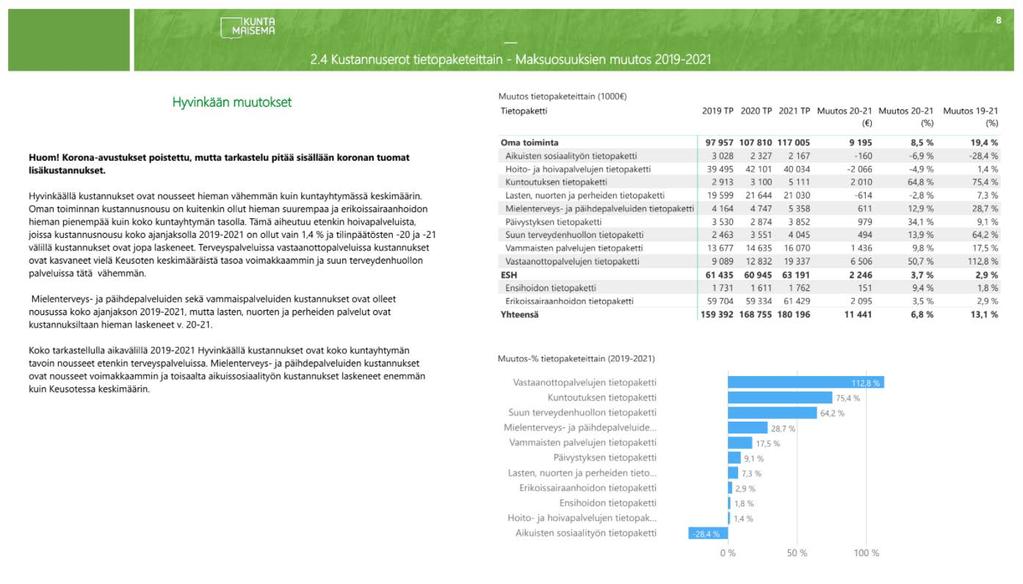Select "Vastaanottopalvelujen tietopaketti" in the table

(572, 262)
